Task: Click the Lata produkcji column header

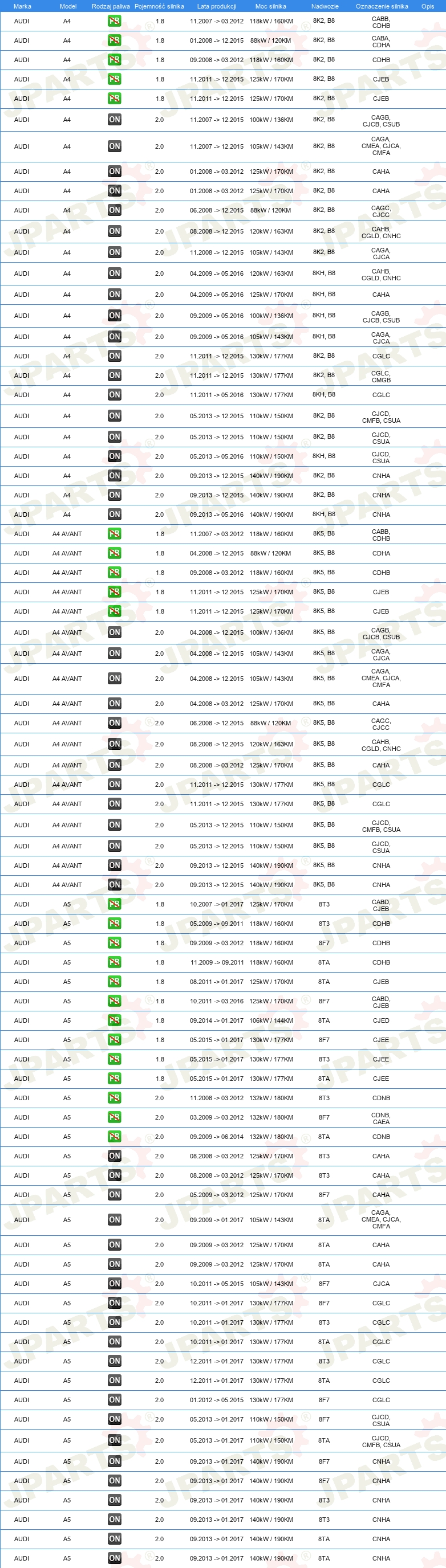Action: point(216,6)
